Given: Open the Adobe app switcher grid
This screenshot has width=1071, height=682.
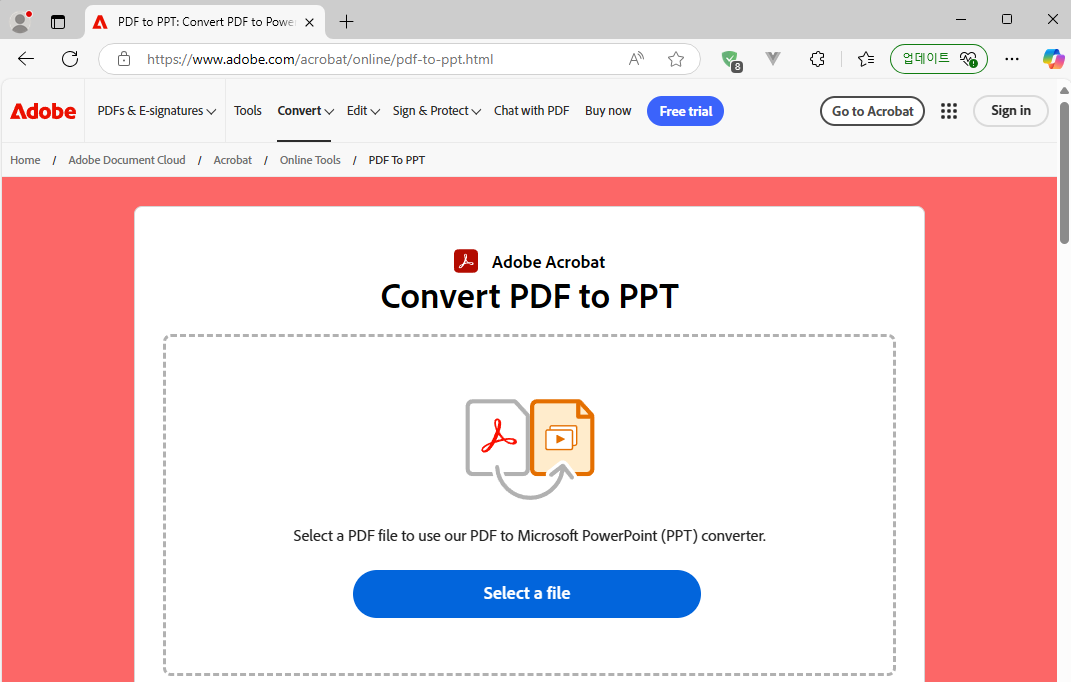Looking at the screenshot, I should 949,111.
